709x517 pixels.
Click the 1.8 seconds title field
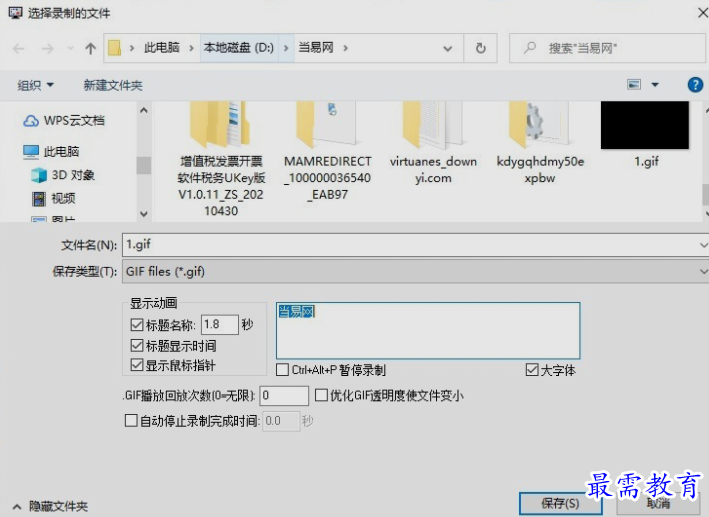tap(220, 324)
